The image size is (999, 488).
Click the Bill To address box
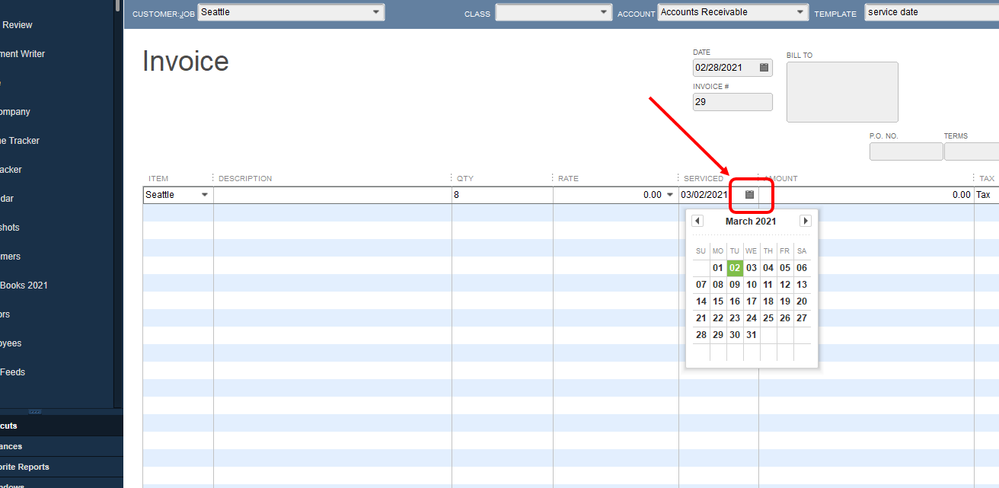[x=842, y=92]
